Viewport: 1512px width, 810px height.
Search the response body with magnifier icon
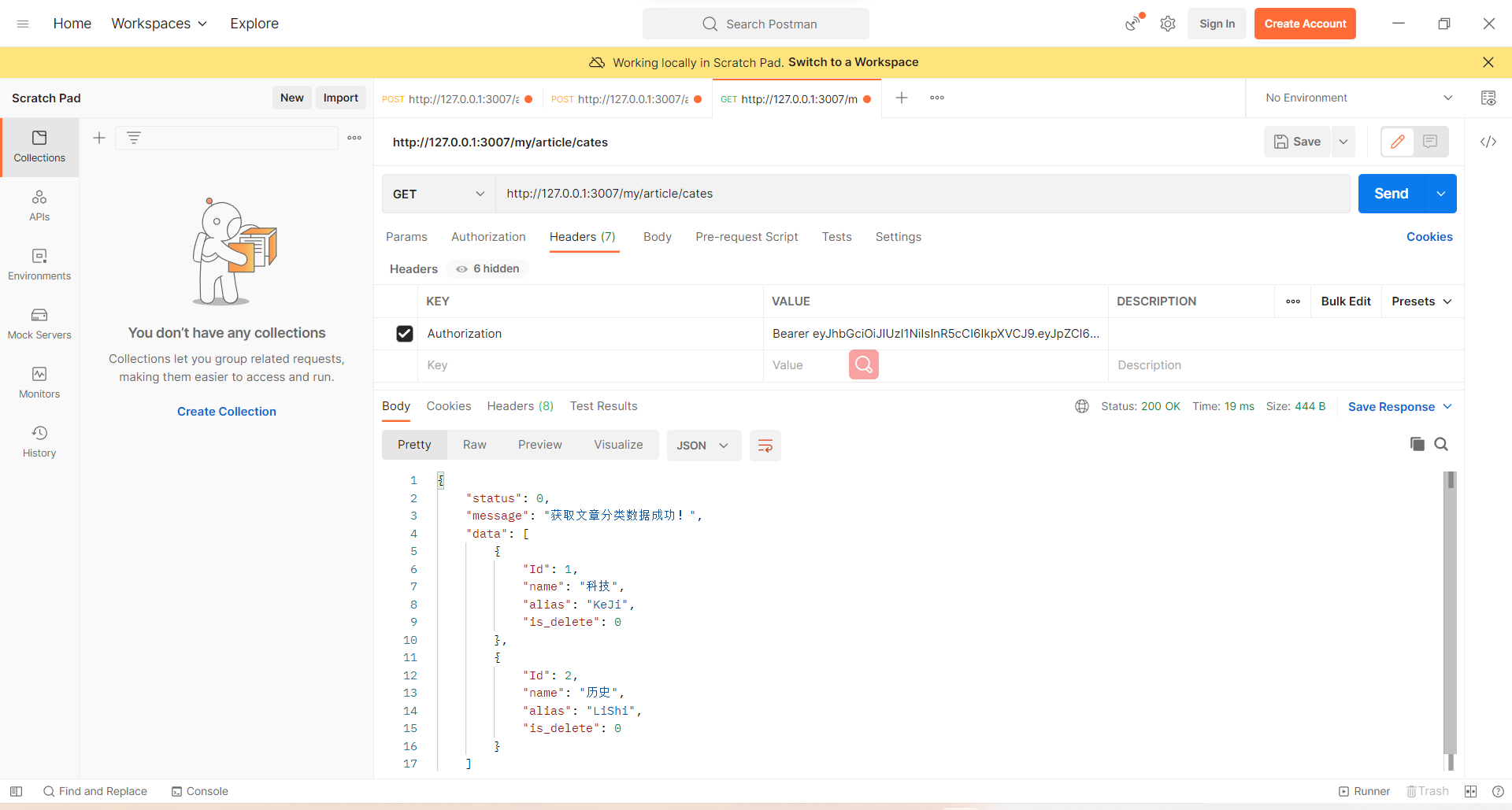(x=1441, y=444)
